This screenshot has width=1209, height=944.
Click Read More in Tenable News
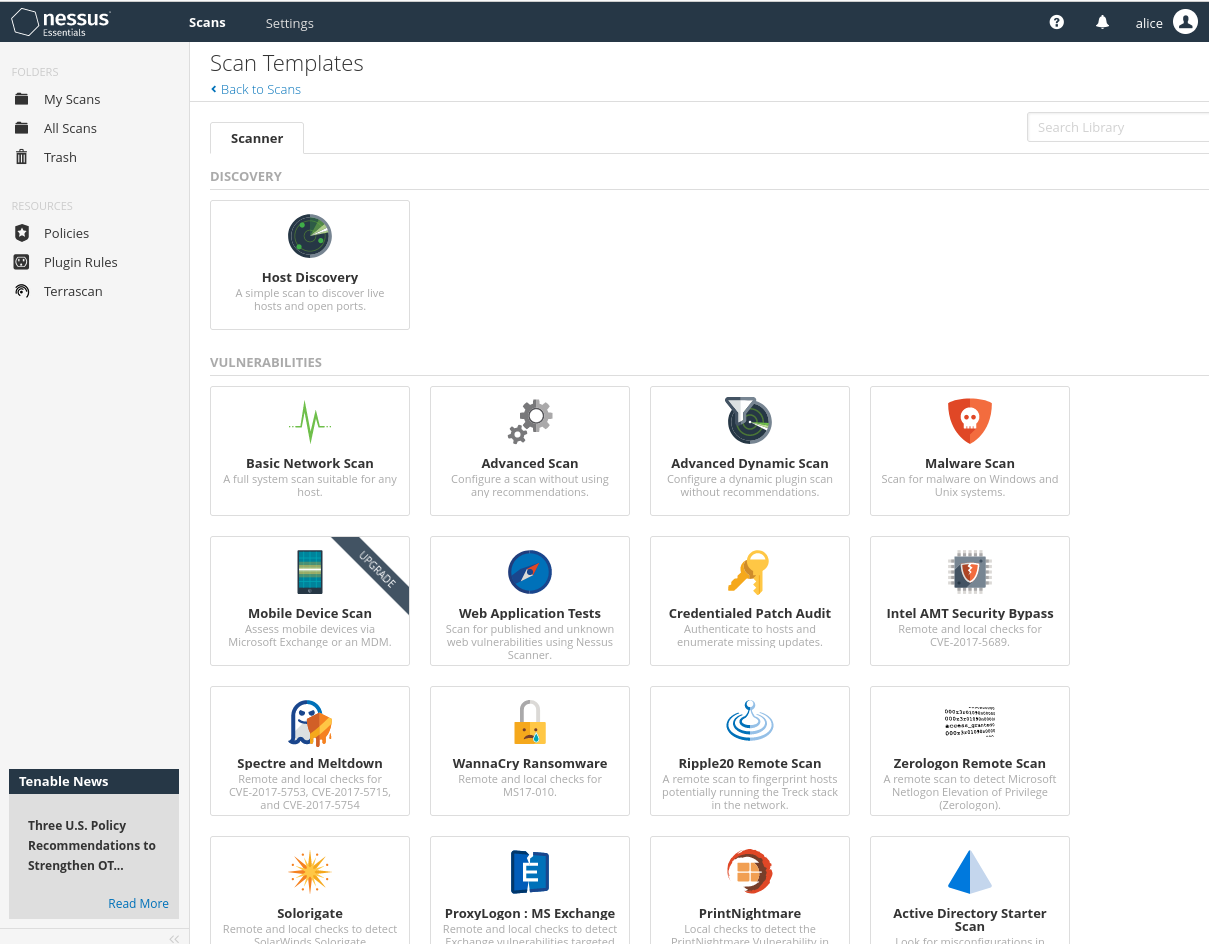tap(138, 903)
